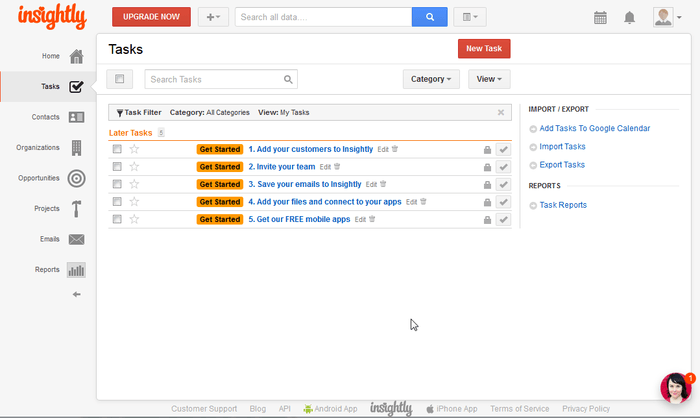Click the Insightly logo

pyautogui.click(x=52, y=17)
